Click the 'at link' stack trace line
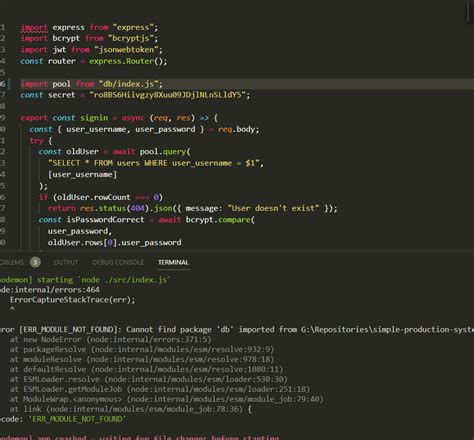474x440 pixels. (x=131, y=409)
